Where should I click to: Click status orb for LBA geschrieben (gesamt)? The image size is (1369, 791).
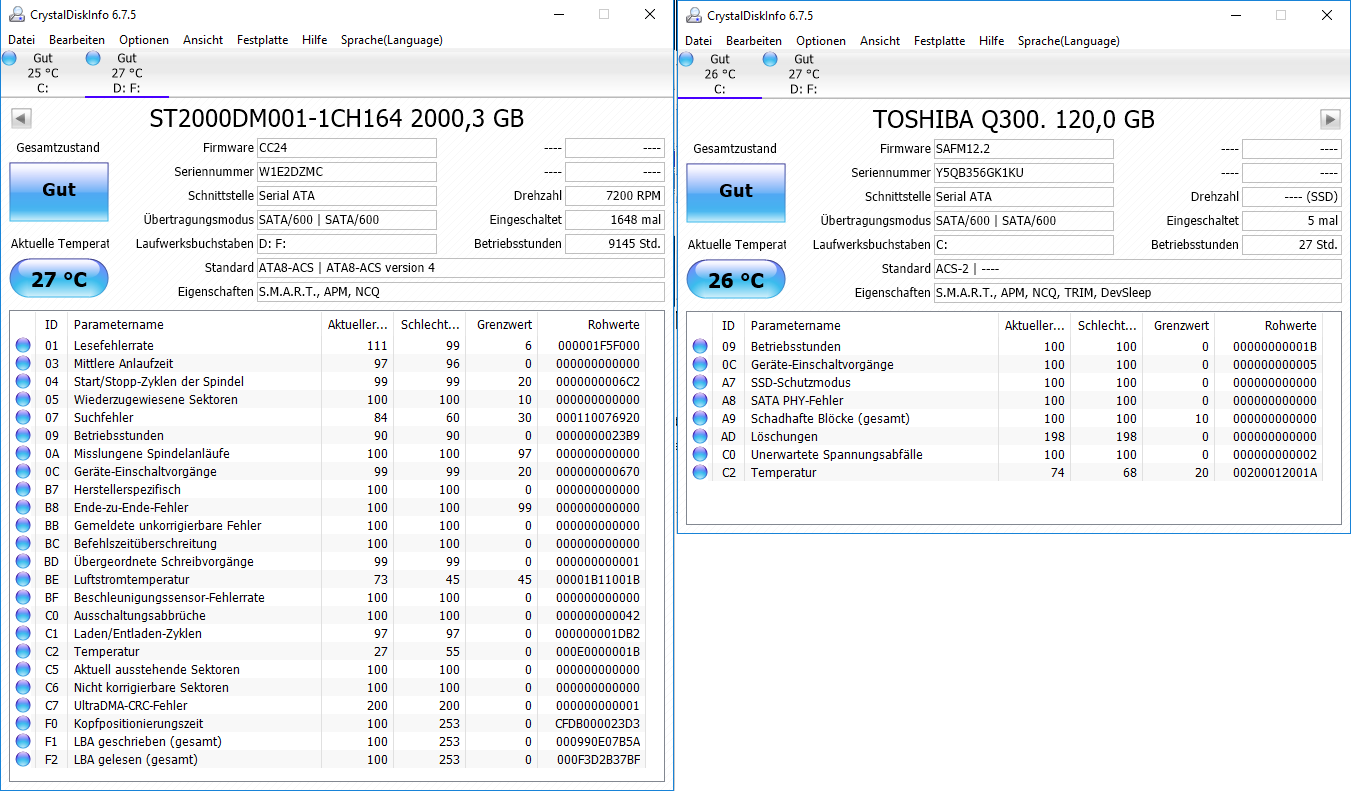coord(23,742)
